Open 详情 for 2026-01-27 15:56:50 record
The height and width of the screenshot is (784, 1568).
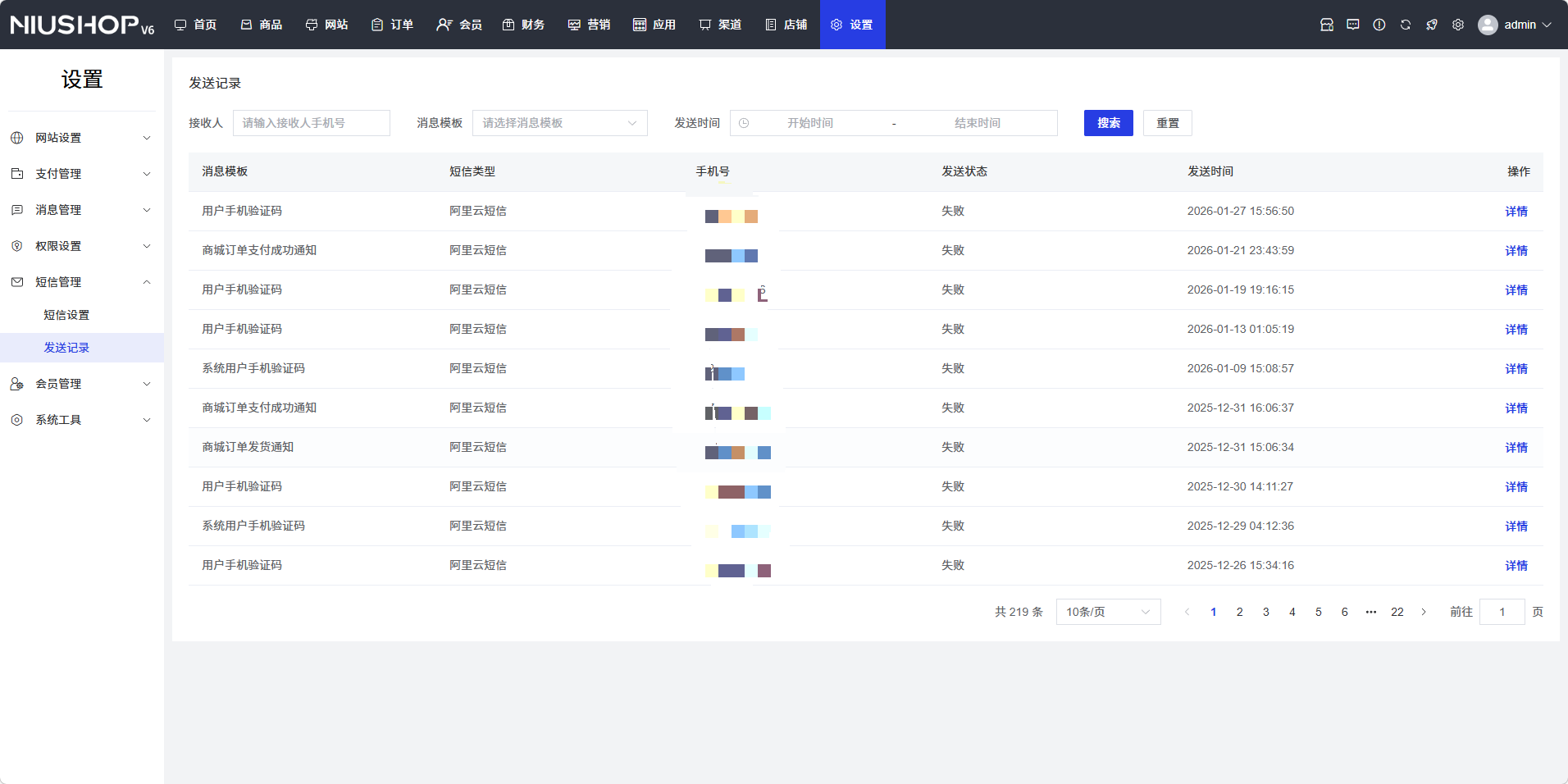click(1516, 212)
